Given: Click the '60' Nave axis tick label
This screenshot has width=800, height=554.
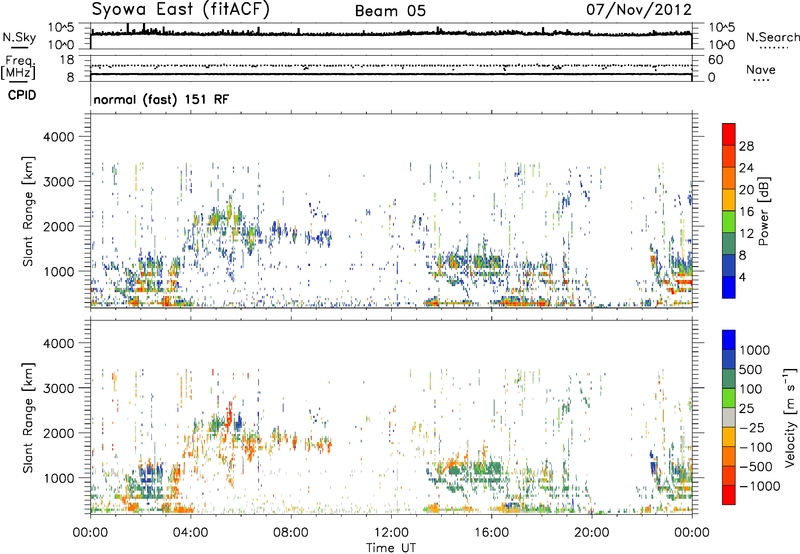Looking at the screenshot, I should click(715, 60).
